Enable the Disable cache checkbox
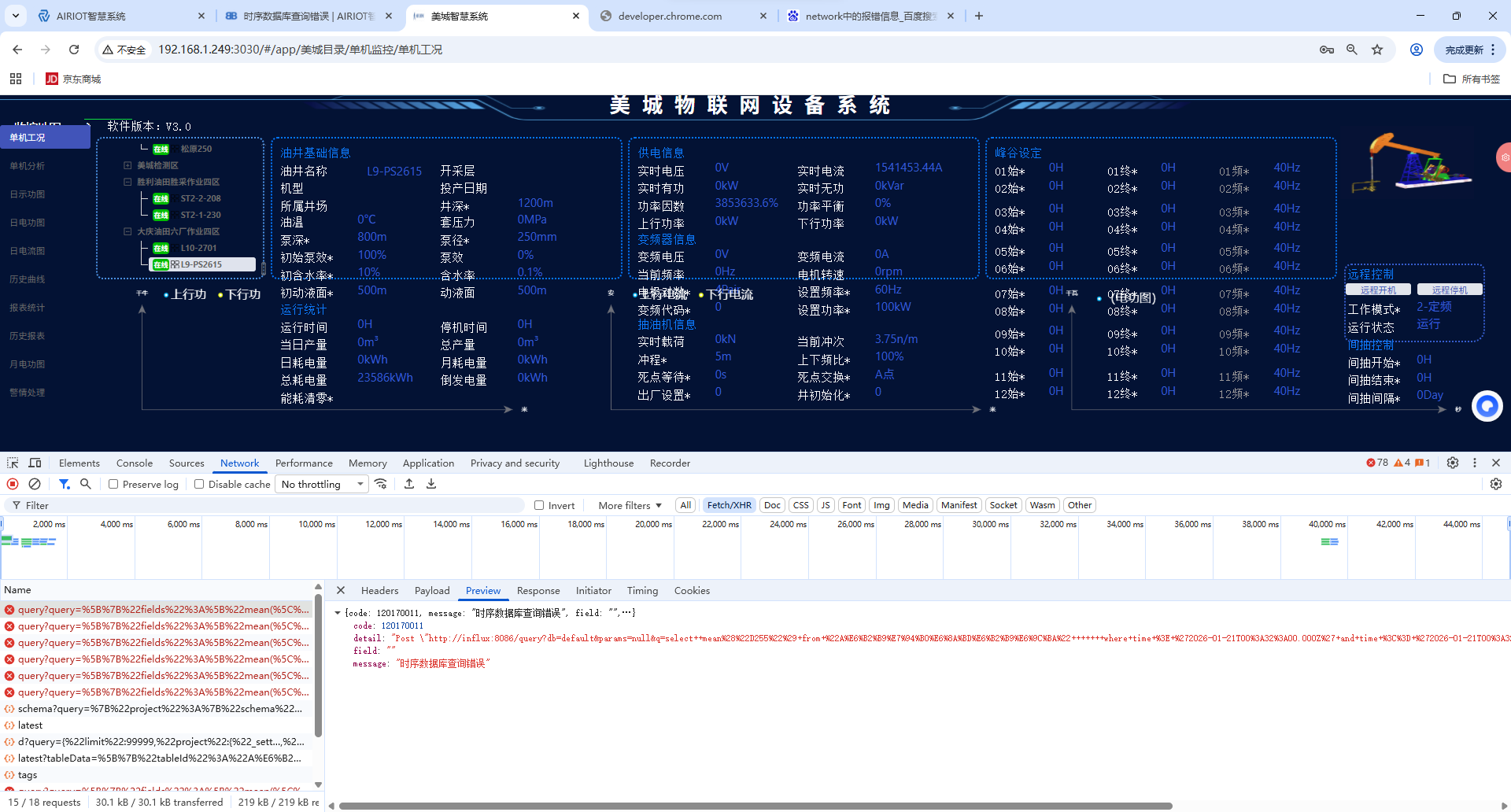The width and height of the screenshot is (1511, 812). tap(199, 484)
